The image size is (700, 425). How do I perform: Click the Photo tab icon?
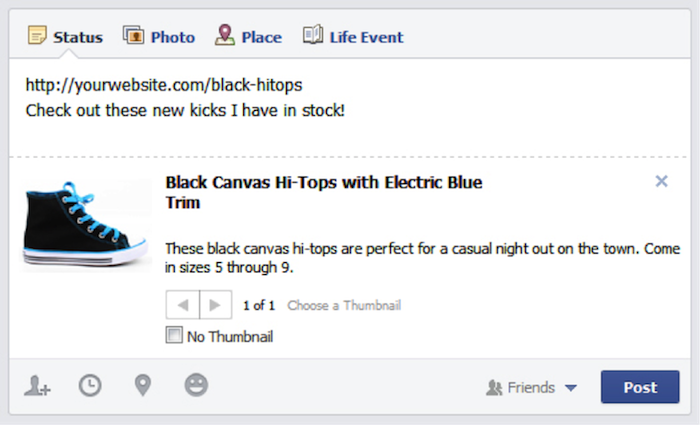[133, 37]
